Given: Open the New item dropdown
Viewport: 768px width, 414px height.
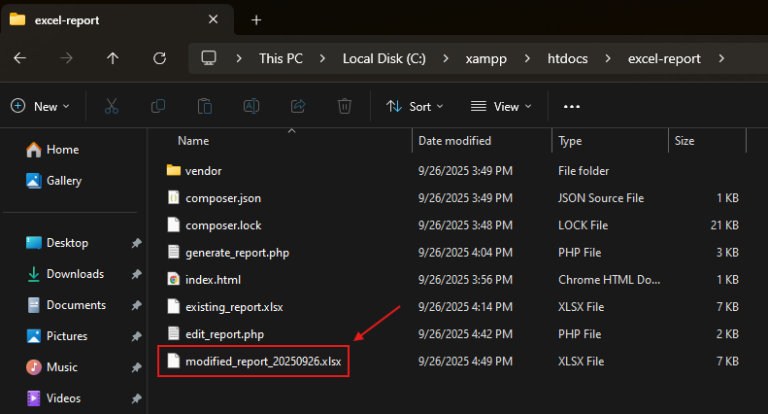Looking at the screenshot, I should tap(40, 106).
